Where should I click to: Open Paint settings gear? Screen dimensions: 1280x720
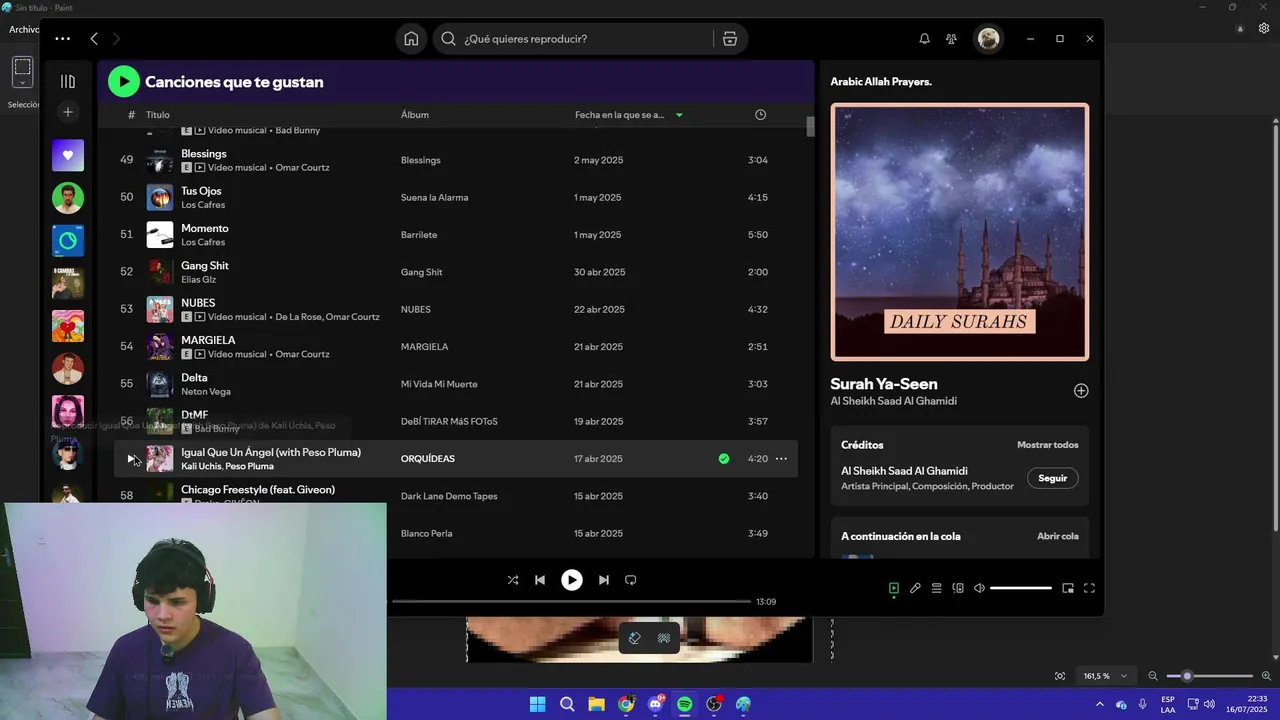tap(1265, 29)
